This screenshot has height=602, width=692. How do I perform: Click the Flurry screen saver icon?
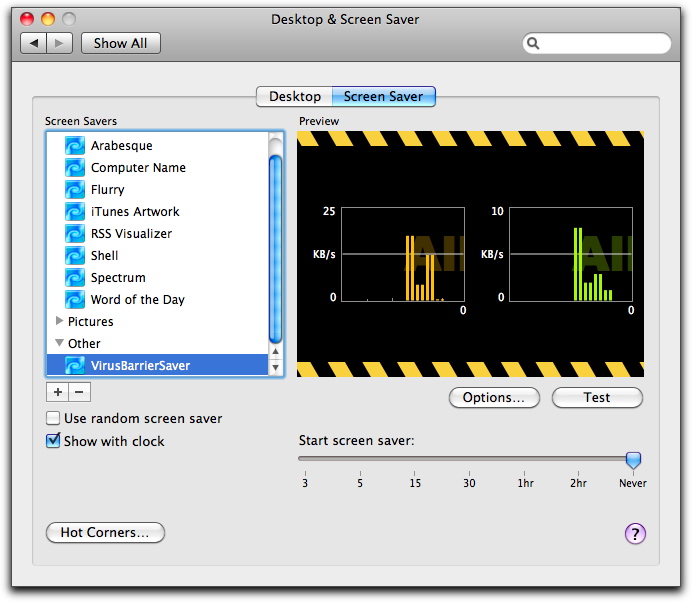tap(75, 190)
